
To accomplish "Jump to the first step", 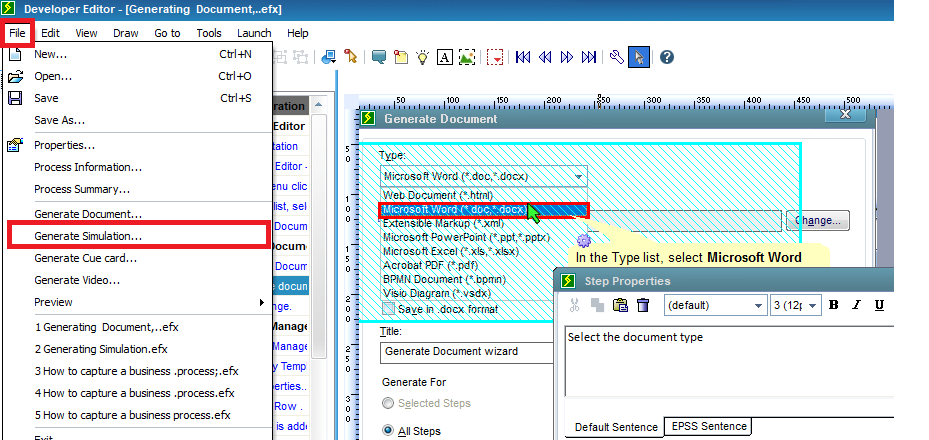I will (x=523, y=57).
